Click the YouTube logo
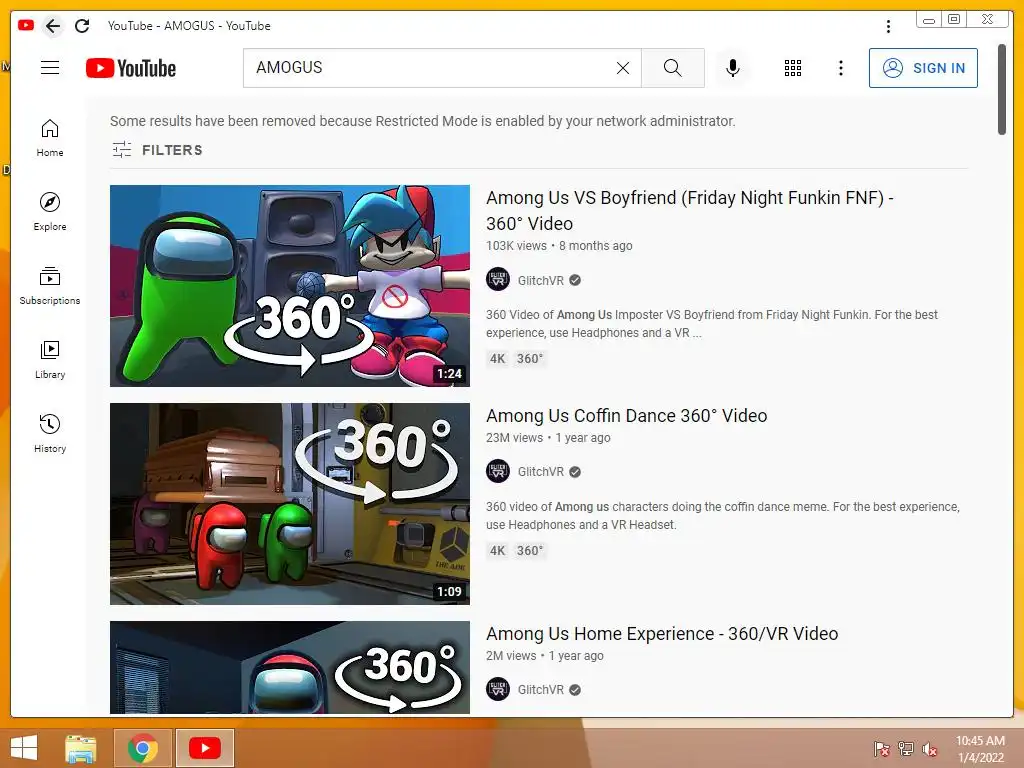Screen dimensions: 1024x768 [131, 68]
